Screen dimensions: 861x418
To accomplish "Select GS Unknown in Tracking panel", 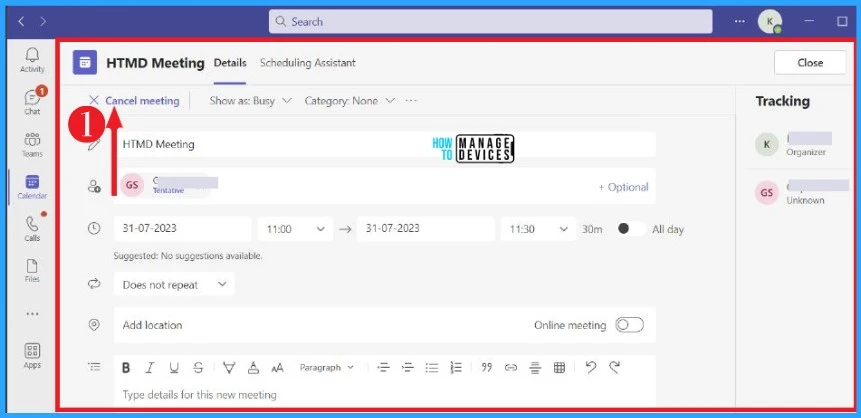I will [x=802, y=192].
